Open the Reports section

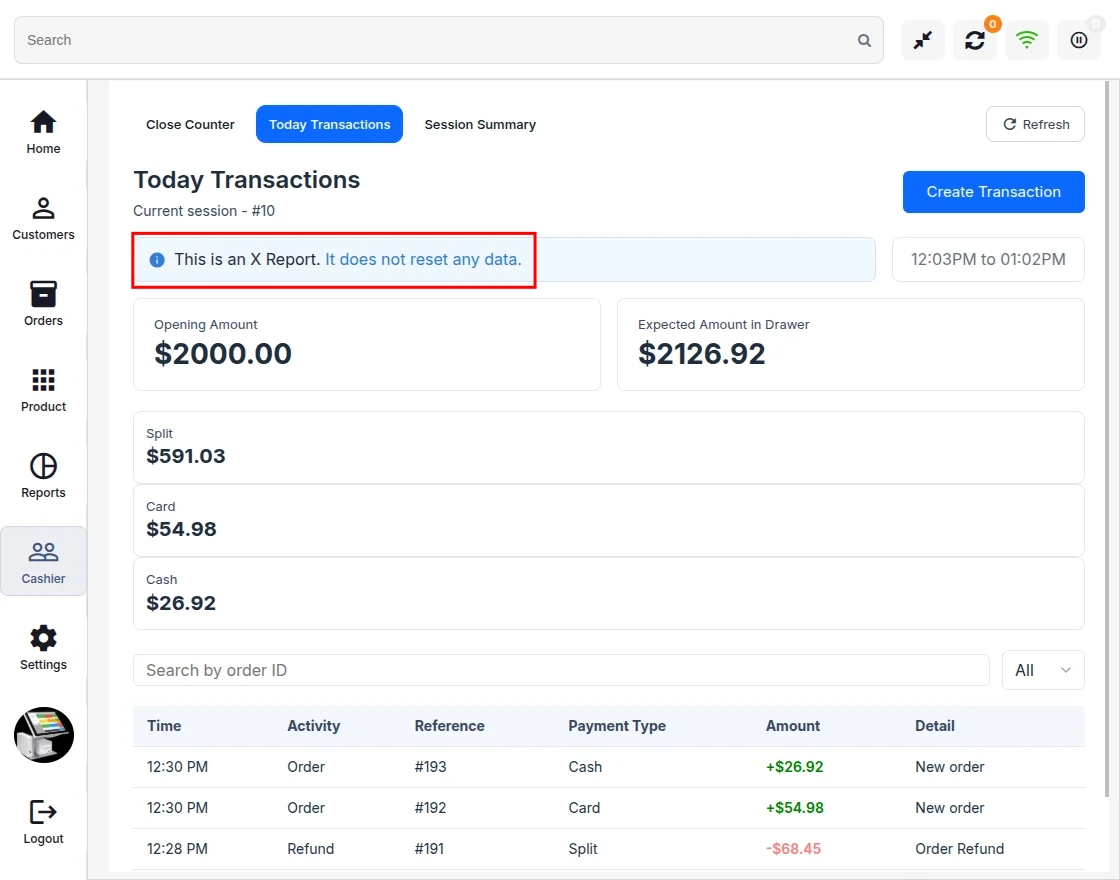click(x=43, y=476)
